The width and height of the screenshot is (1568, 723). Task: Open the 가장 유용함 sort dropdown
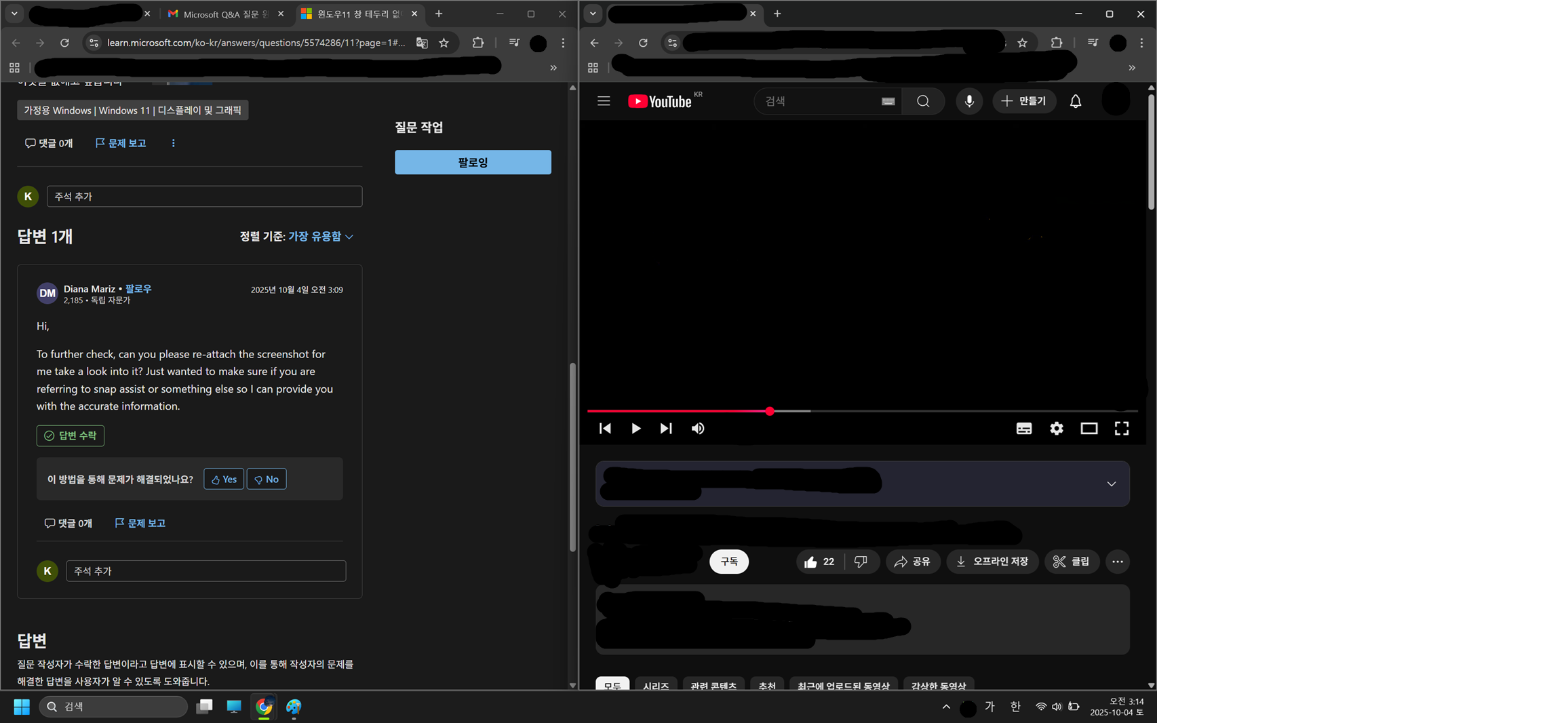pos(321,237)
